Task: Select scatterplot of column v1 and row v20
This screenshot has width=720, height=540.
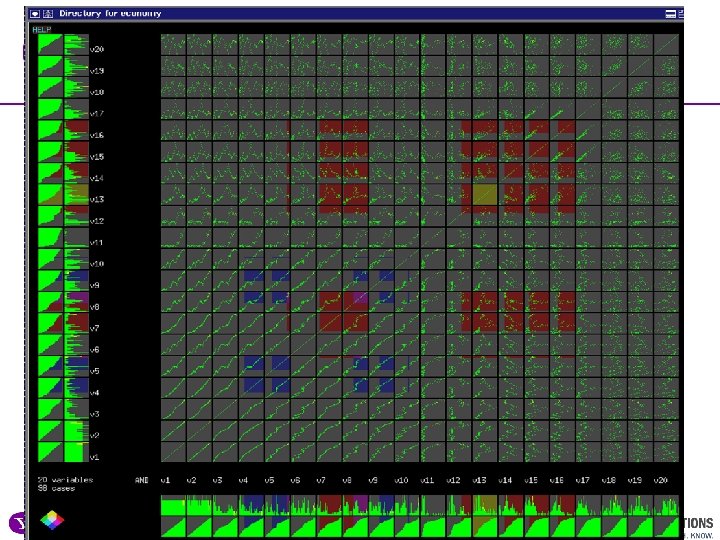Action: 173,45
